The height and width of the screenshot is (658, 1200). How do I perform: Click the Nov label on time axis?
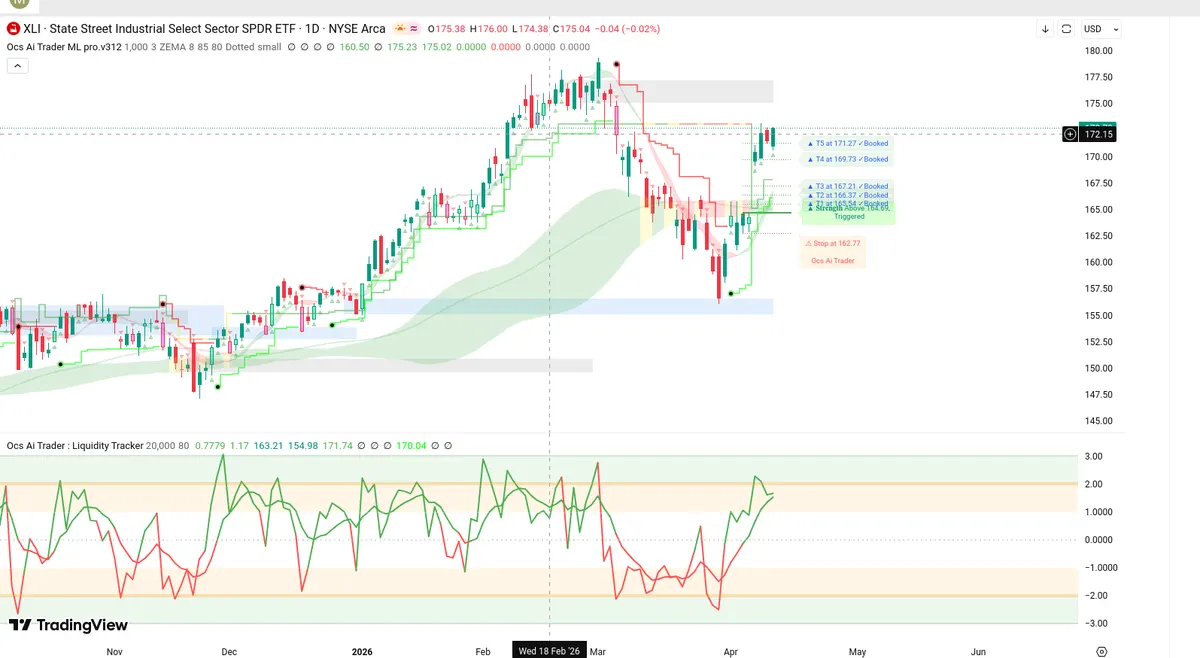tap(114, 651)
